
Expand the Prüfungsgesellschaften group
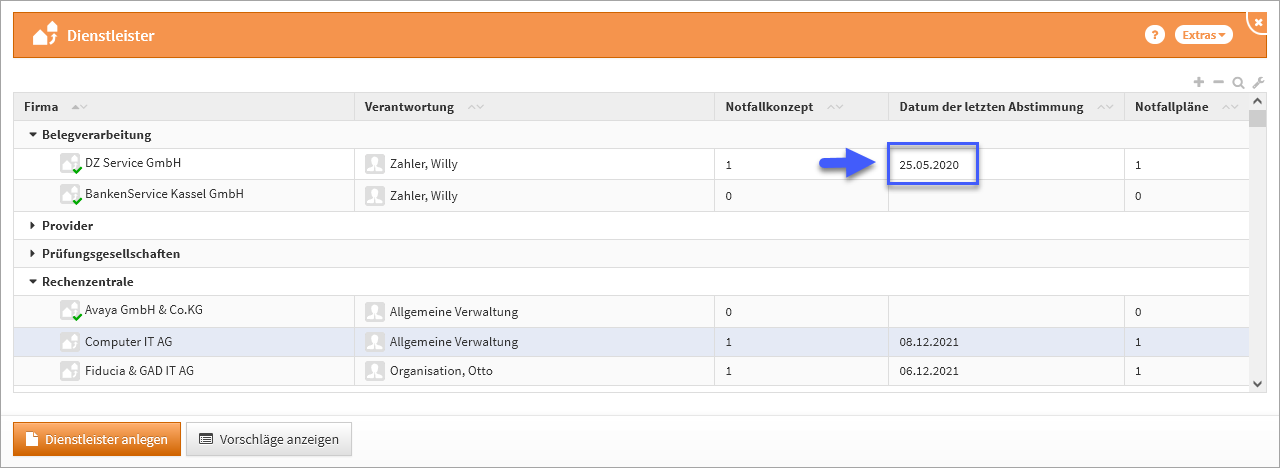33,254
